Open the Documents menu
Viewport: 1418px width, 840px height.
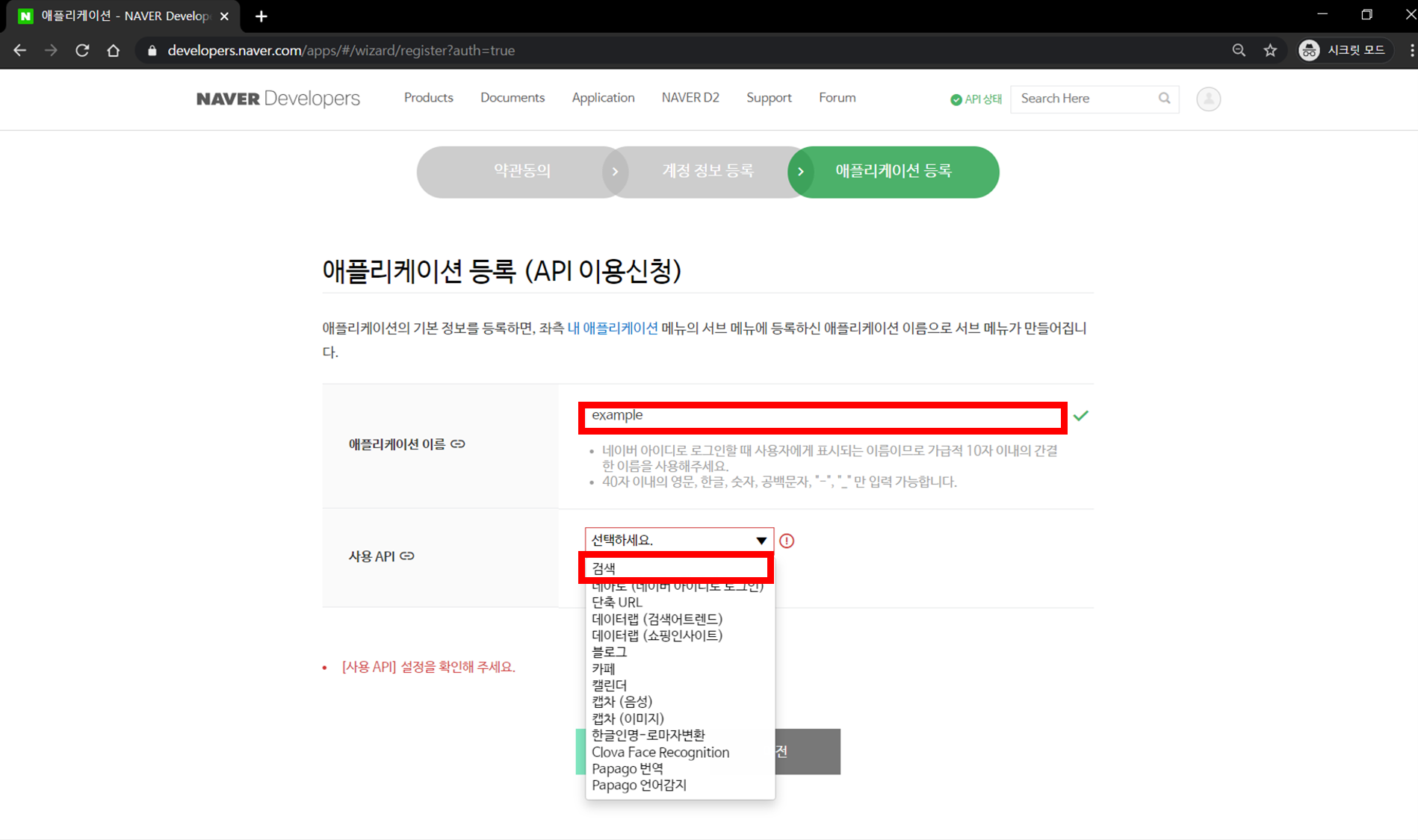point(513,98)
